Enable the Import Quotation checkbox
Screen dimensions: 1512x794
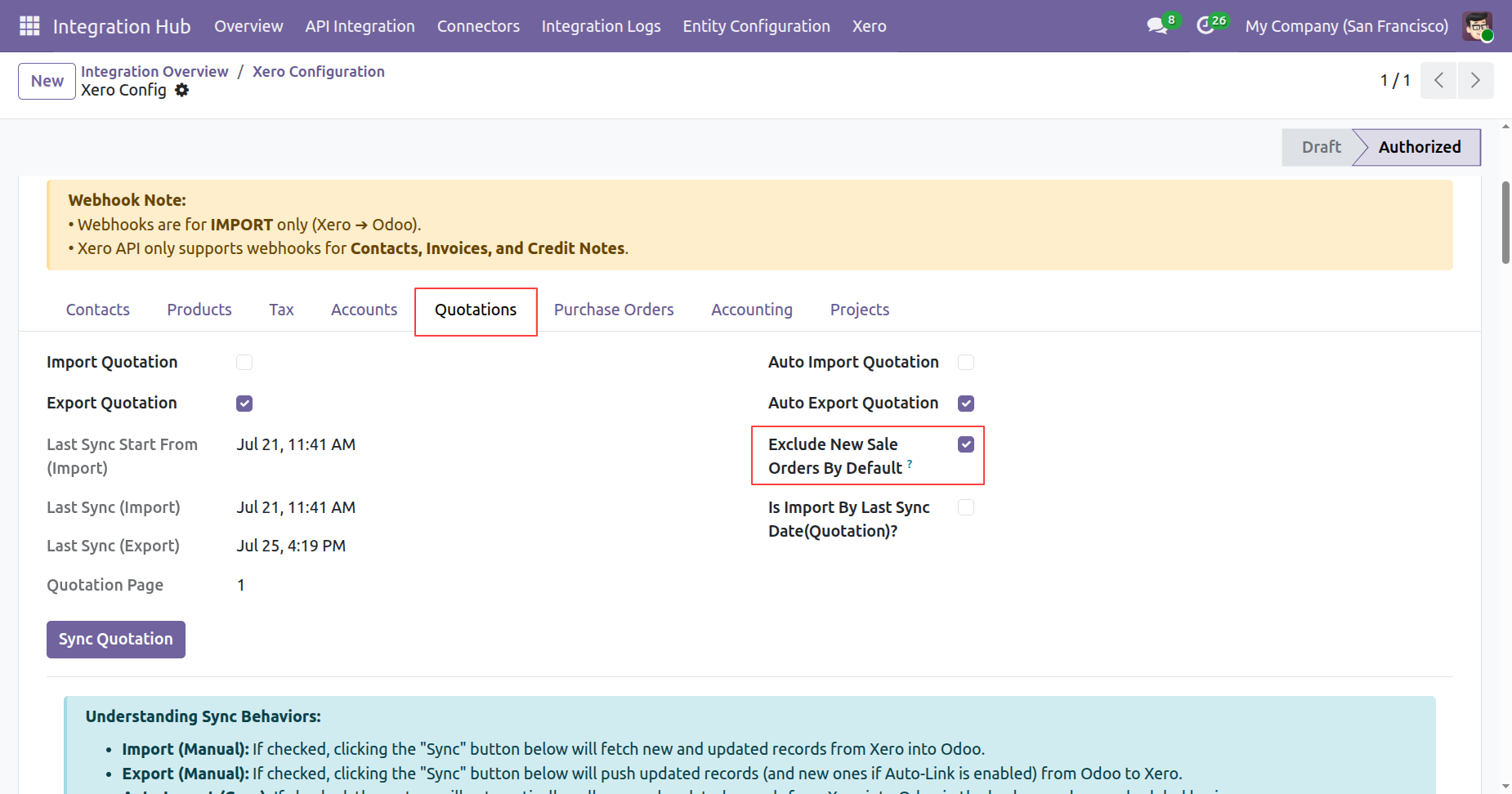[244, 362]
